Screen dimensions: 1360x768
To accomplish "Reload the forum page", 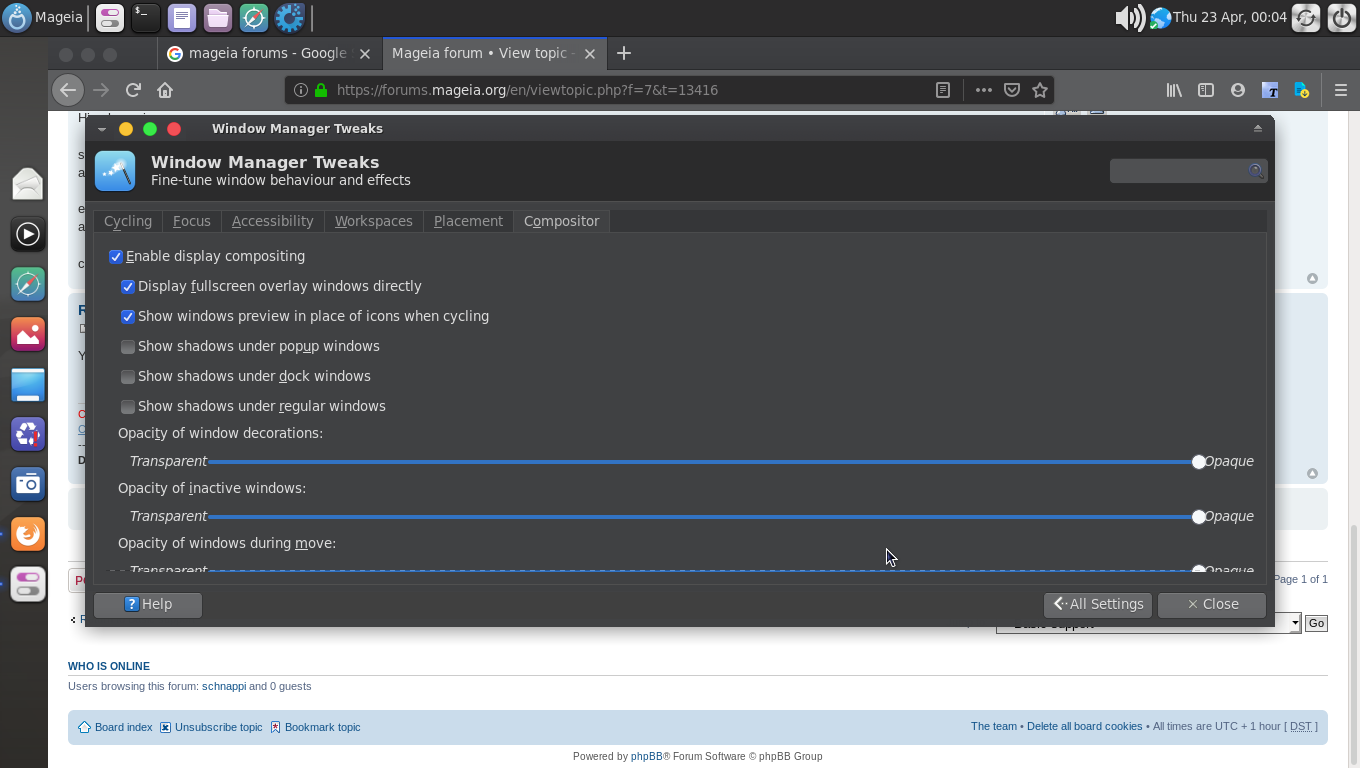I will [133, 90].
